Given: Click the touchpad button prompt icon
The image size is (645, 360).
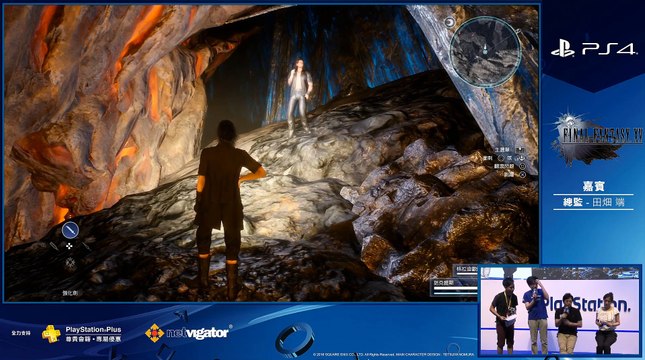Looking at the screenshot, I should (520, 150).
